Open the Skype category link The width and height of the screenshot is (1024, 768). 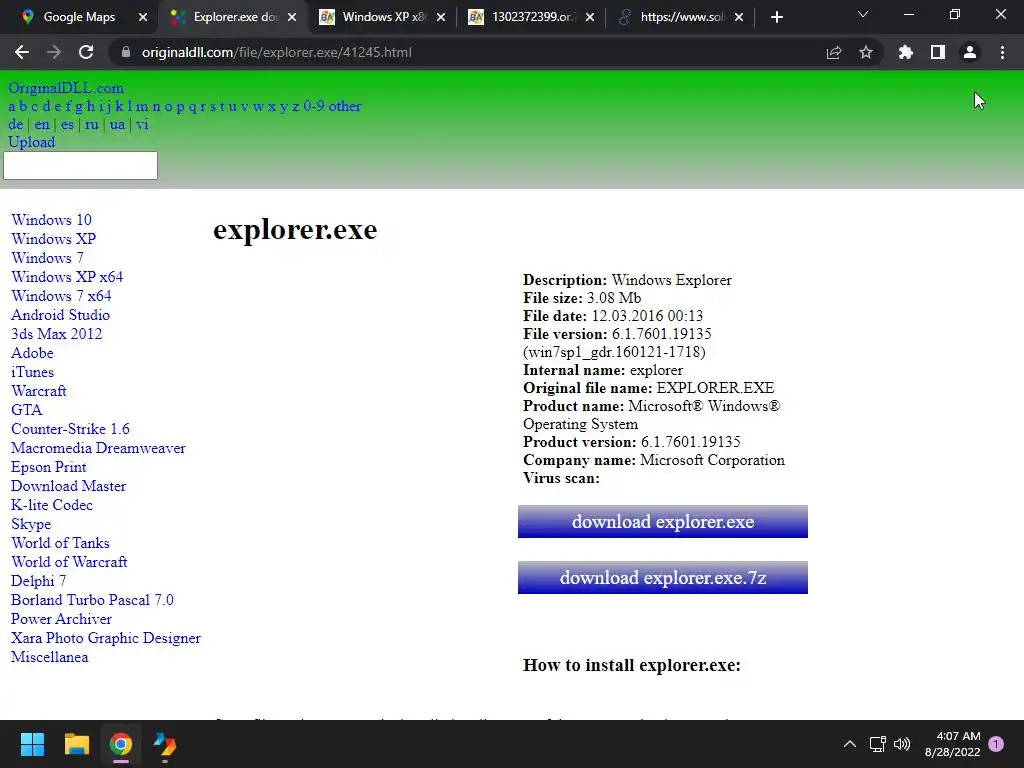(x=31, y=524)
